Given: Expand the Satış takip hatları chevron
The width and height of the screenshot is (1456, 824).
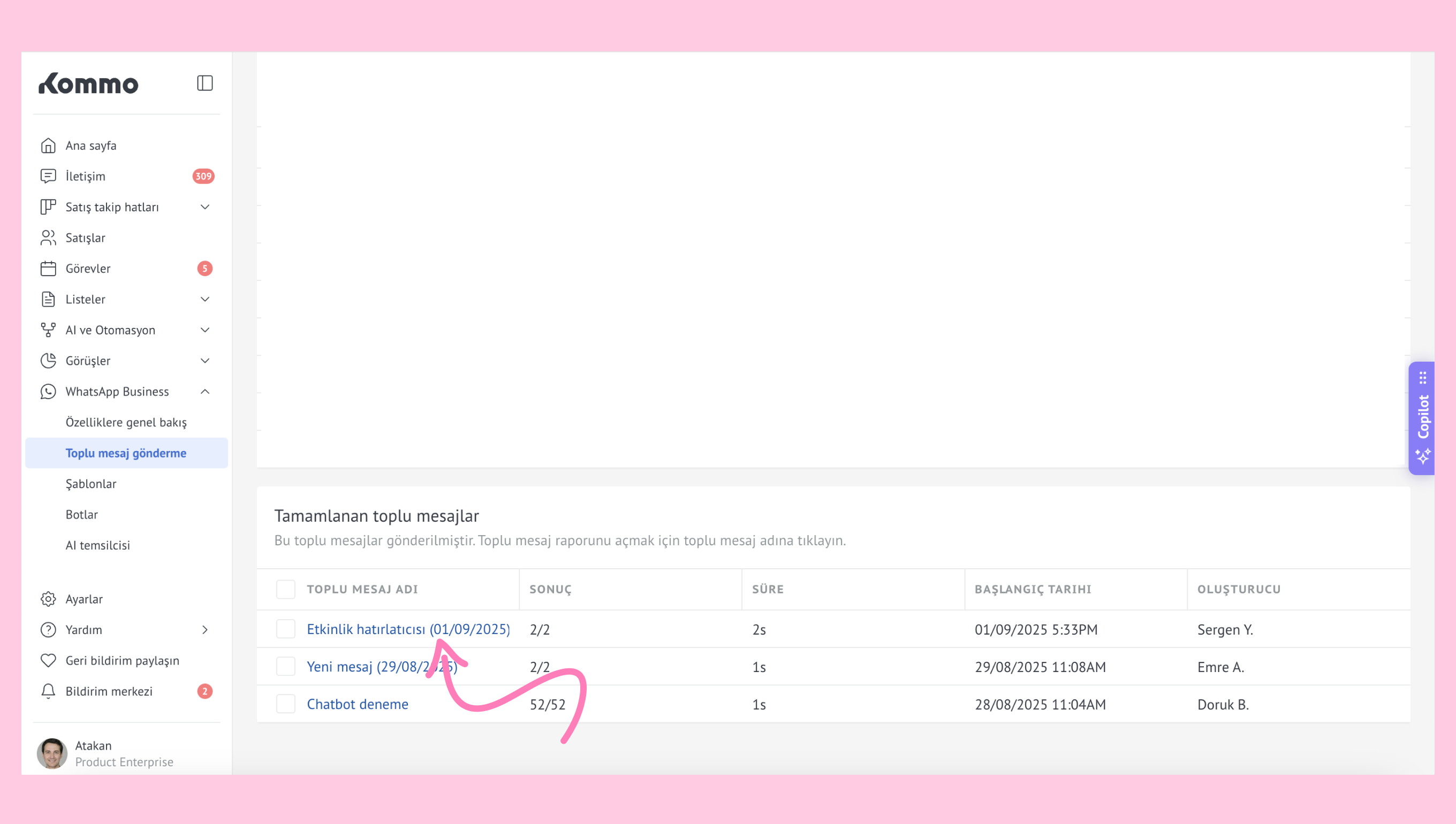Looking at the screenshot, I should (205, 207).
